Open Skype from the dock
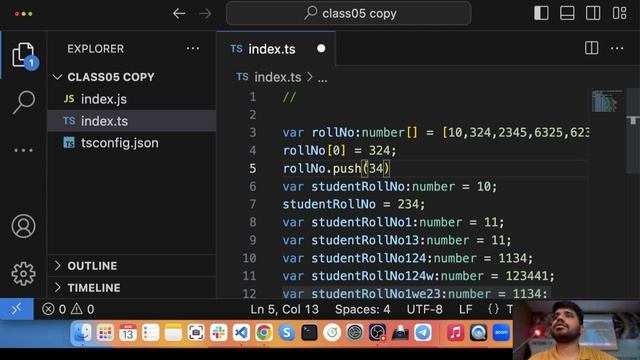 point(287,333)
